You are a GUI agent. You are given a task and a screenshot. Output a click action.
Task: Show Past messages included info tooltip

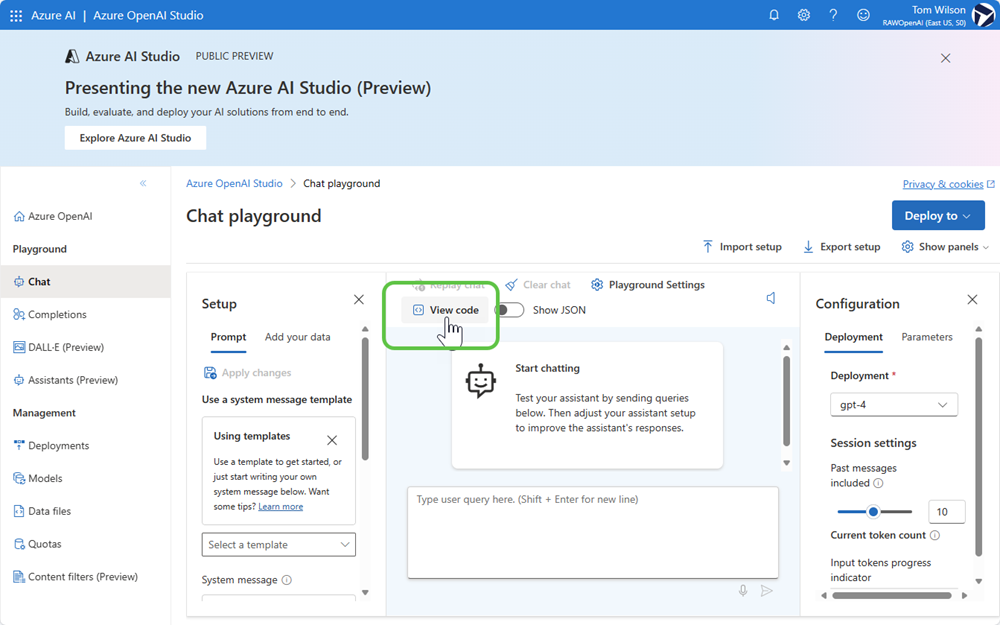pyautogui.click(x=878, y=483)
